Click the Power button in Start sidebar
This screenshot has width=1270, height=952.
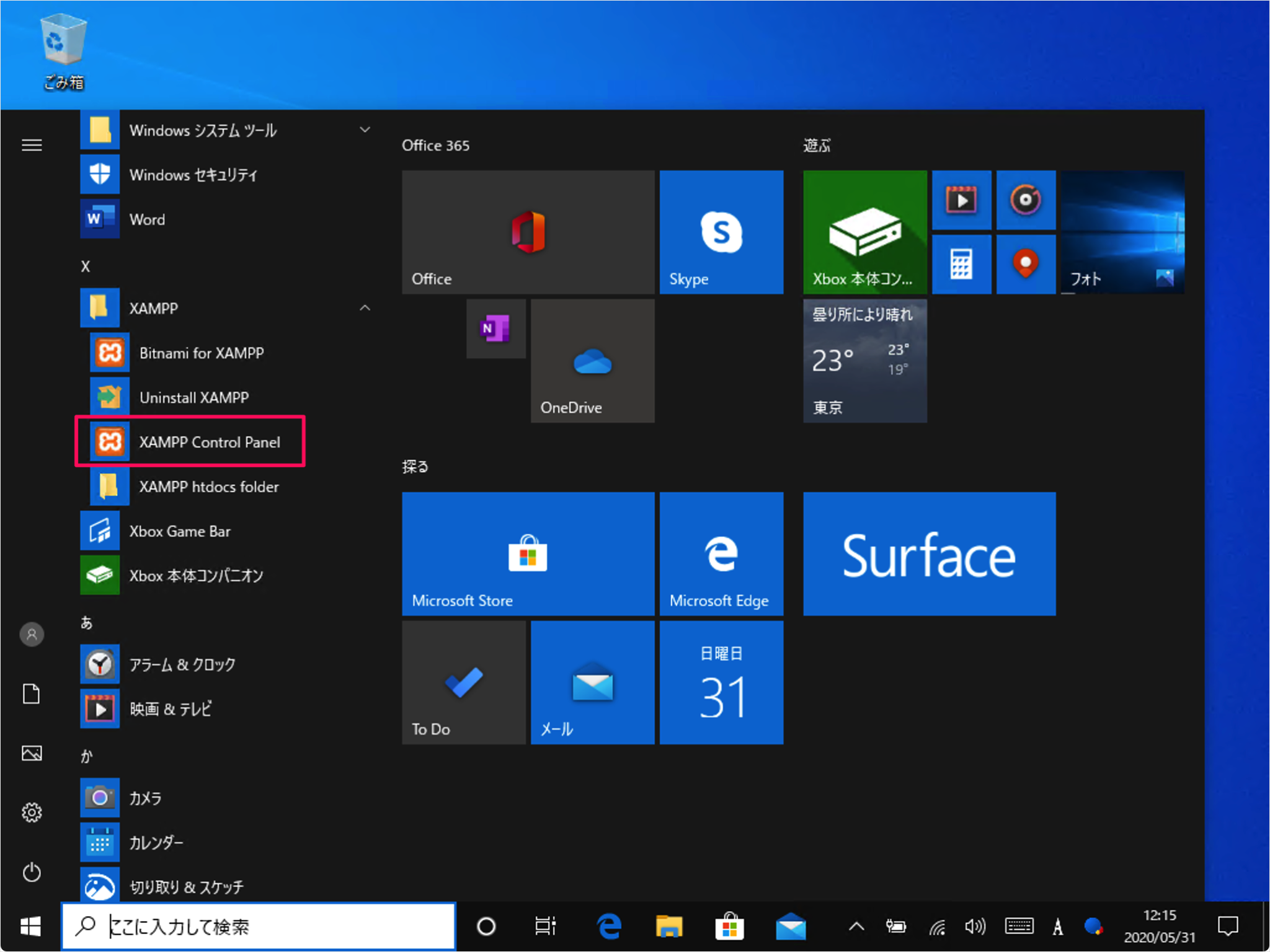pyautogui.click(x=32, y=872)
